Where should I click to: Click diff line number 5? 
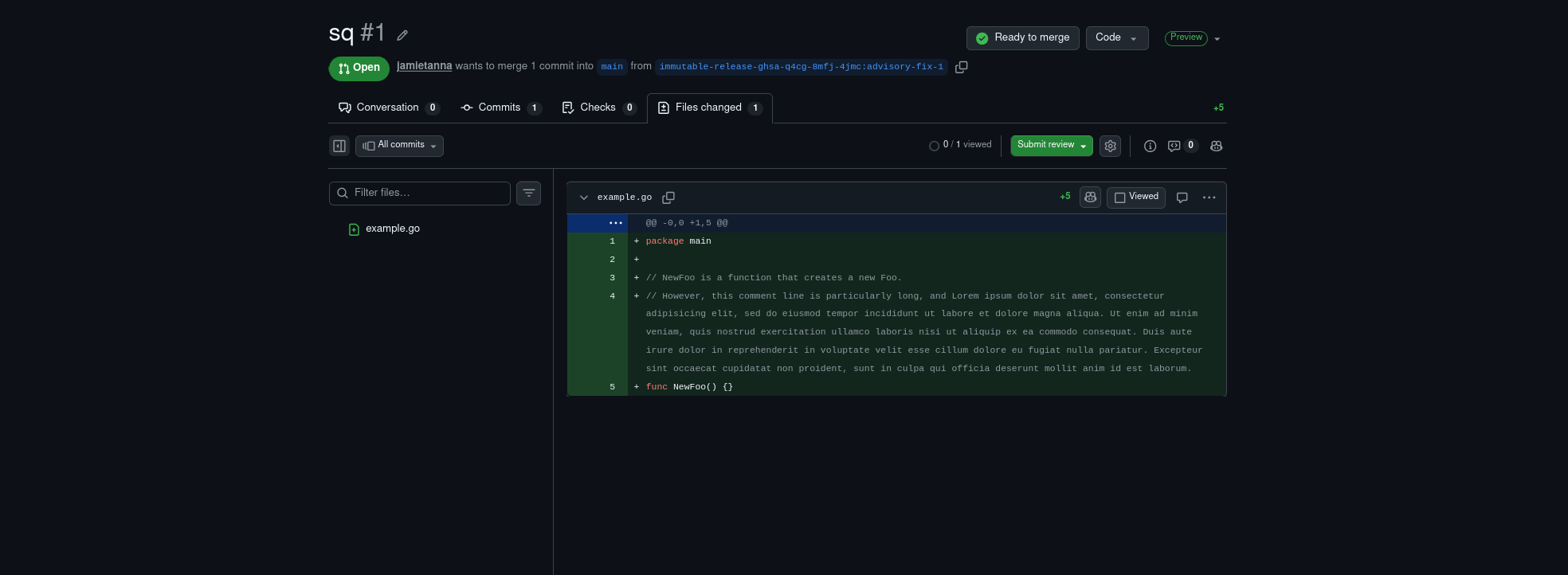pyautogui.click(x=612, y=387)
